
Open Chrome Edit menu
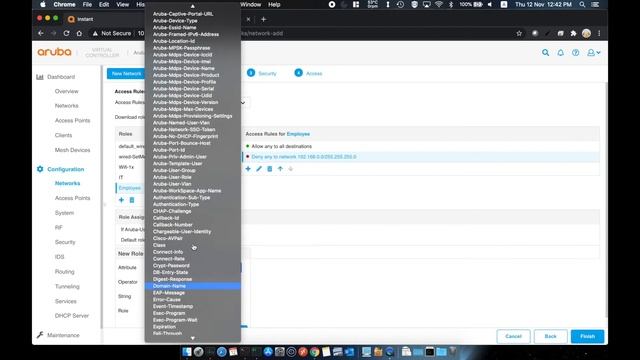point(104,4)
